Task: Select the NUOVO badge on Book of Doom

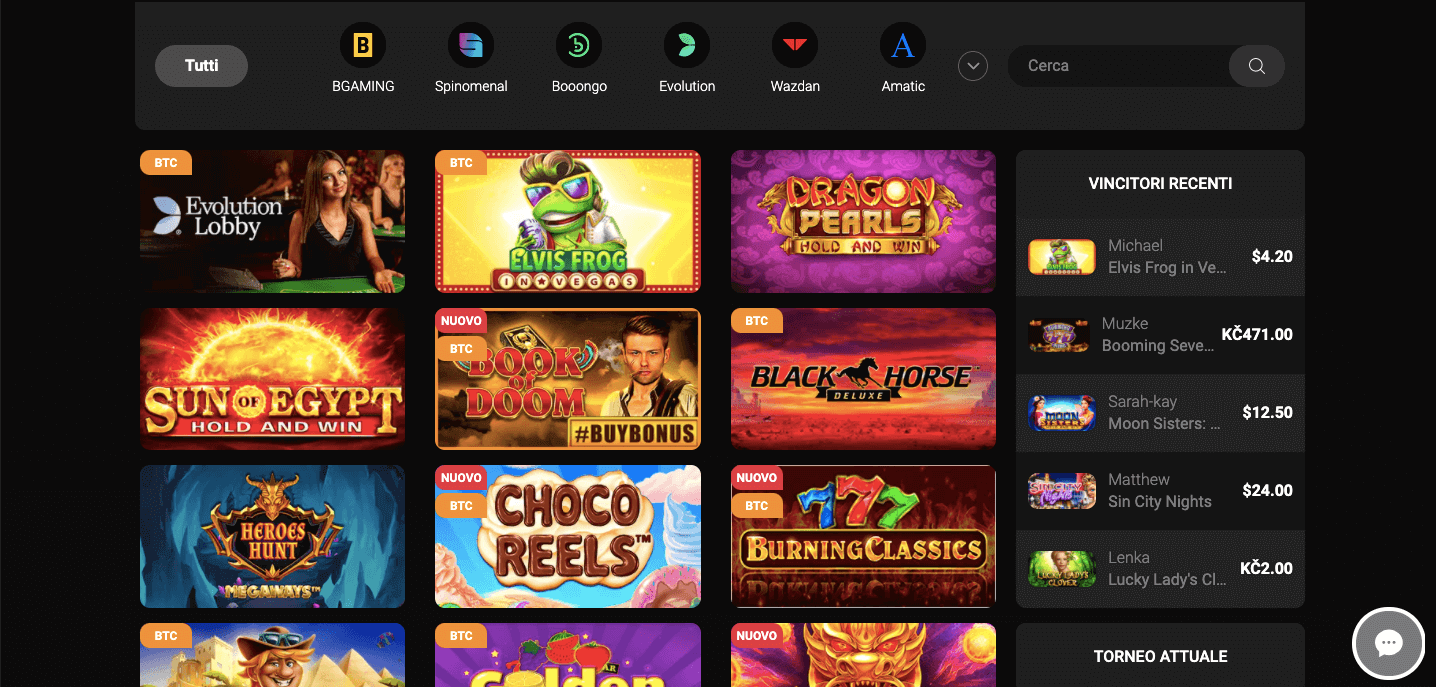Action: [x=460, y=320]
